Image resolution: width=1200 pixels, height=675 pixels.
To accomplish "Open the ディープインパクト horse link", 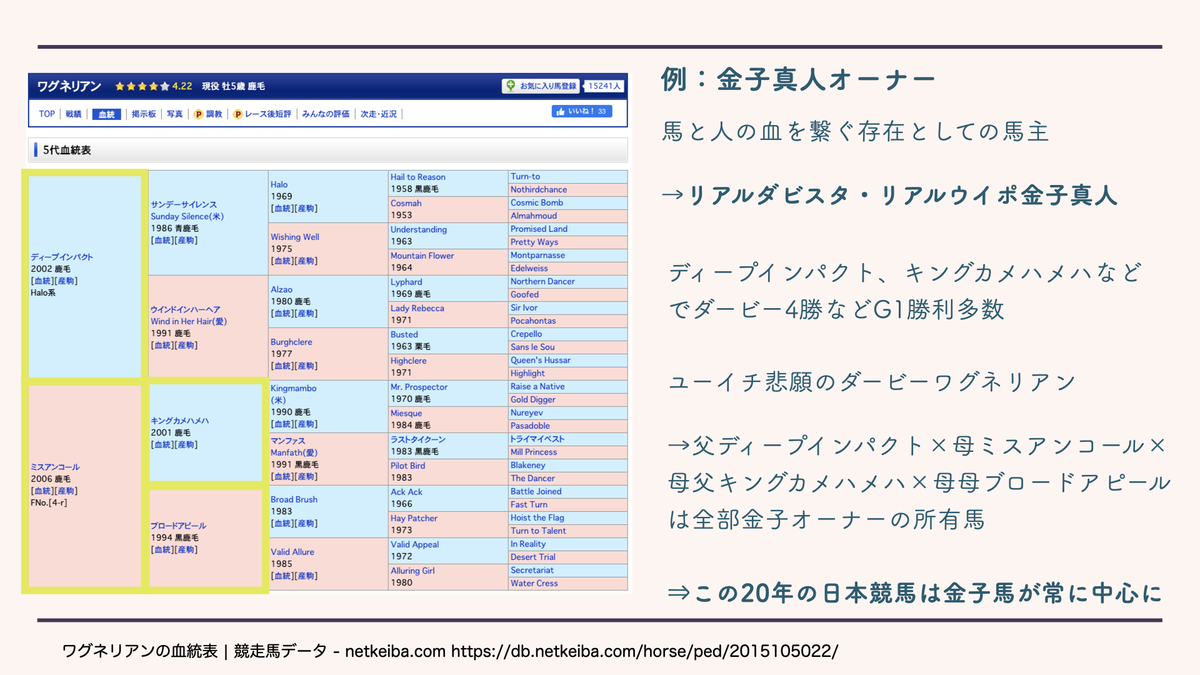I will click(x=62, y=257).
